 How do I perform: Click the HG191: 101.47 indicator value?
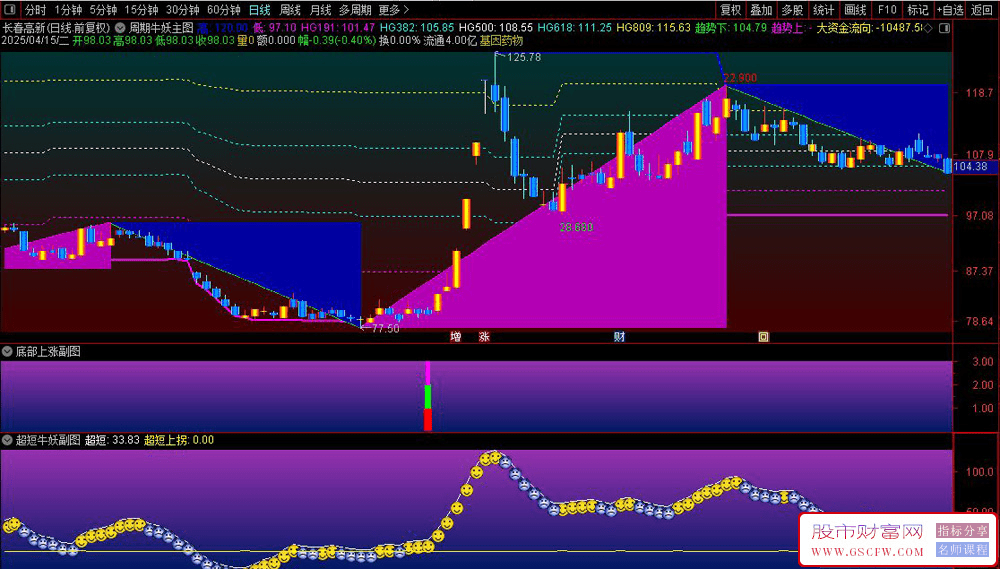click(338, 28)
